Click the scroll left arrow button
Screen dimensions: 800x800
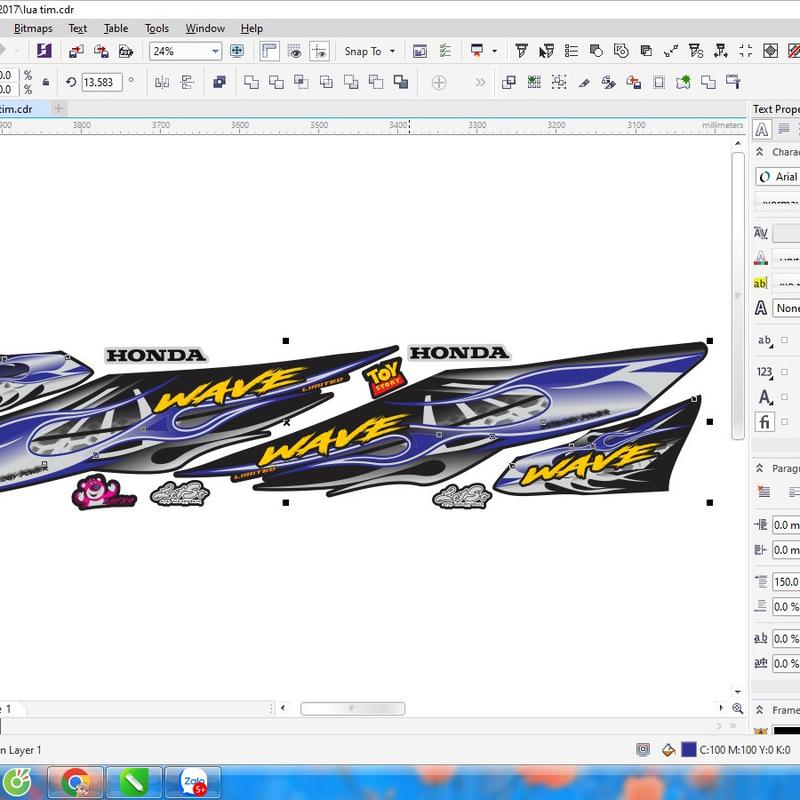point(283,708)
